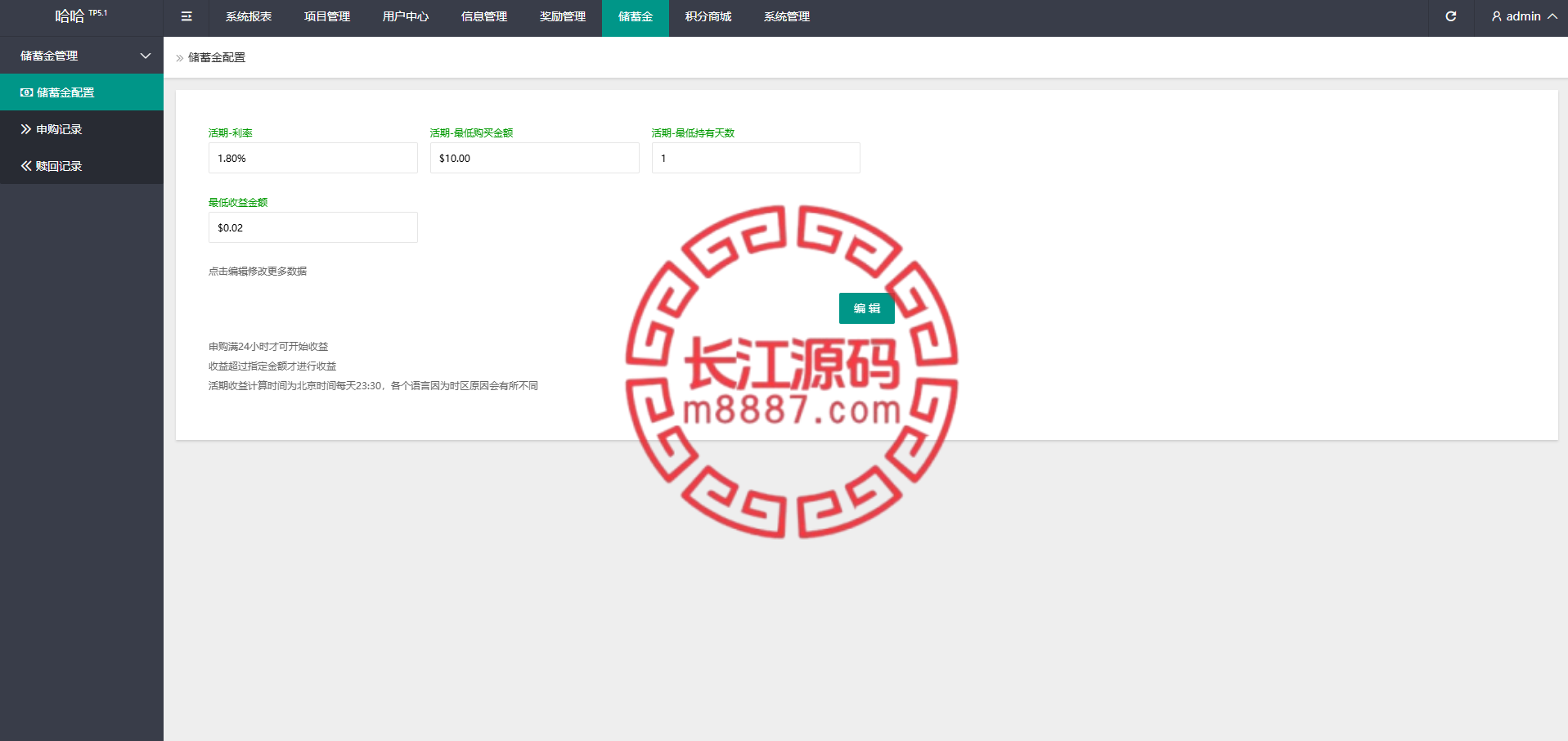Open the 系统报表 top menu

pyautogui.click(x=249, y=16)
